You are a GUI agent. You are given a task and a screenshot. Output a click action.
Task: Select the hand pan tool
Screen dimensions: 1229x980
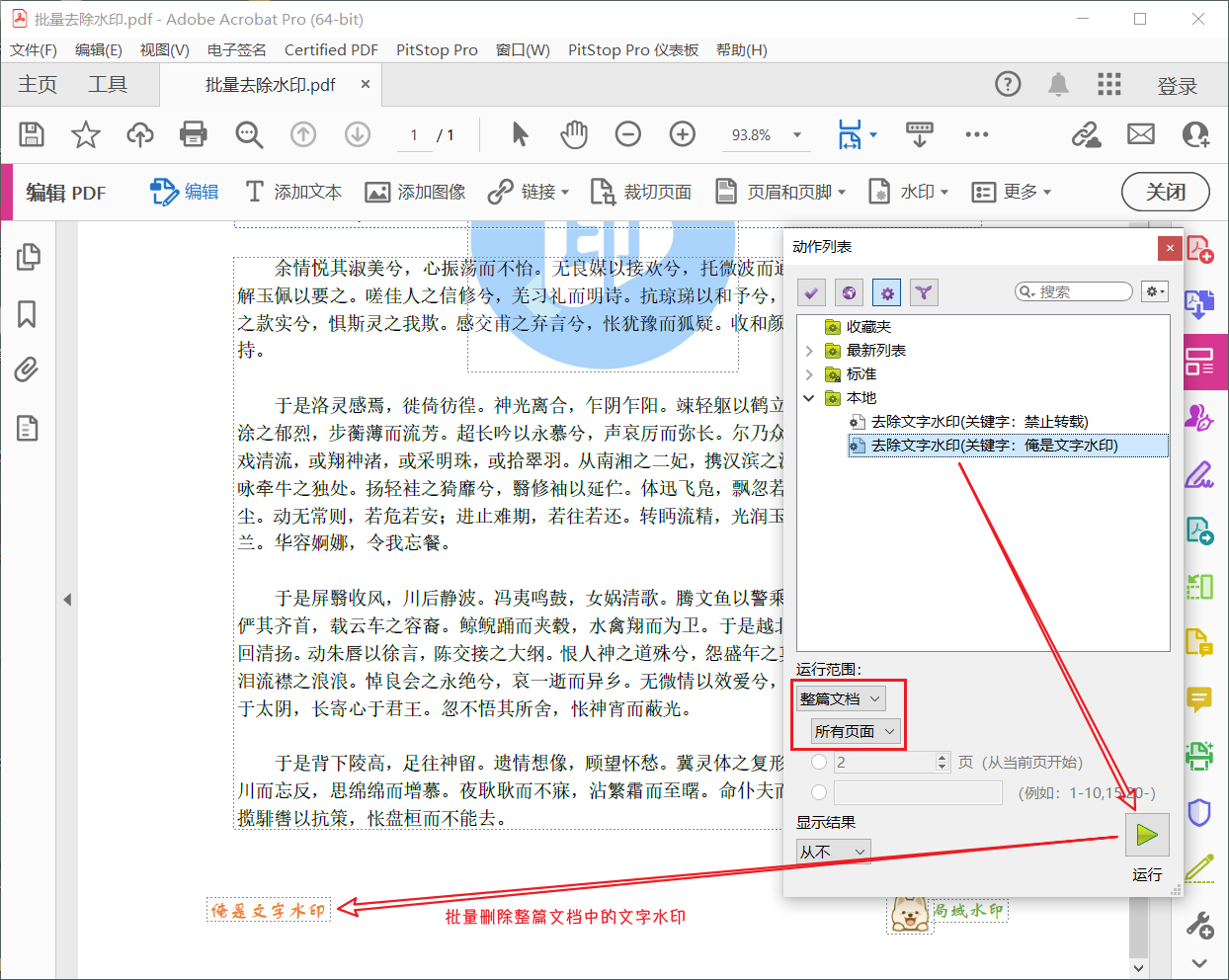pos(574,134)
